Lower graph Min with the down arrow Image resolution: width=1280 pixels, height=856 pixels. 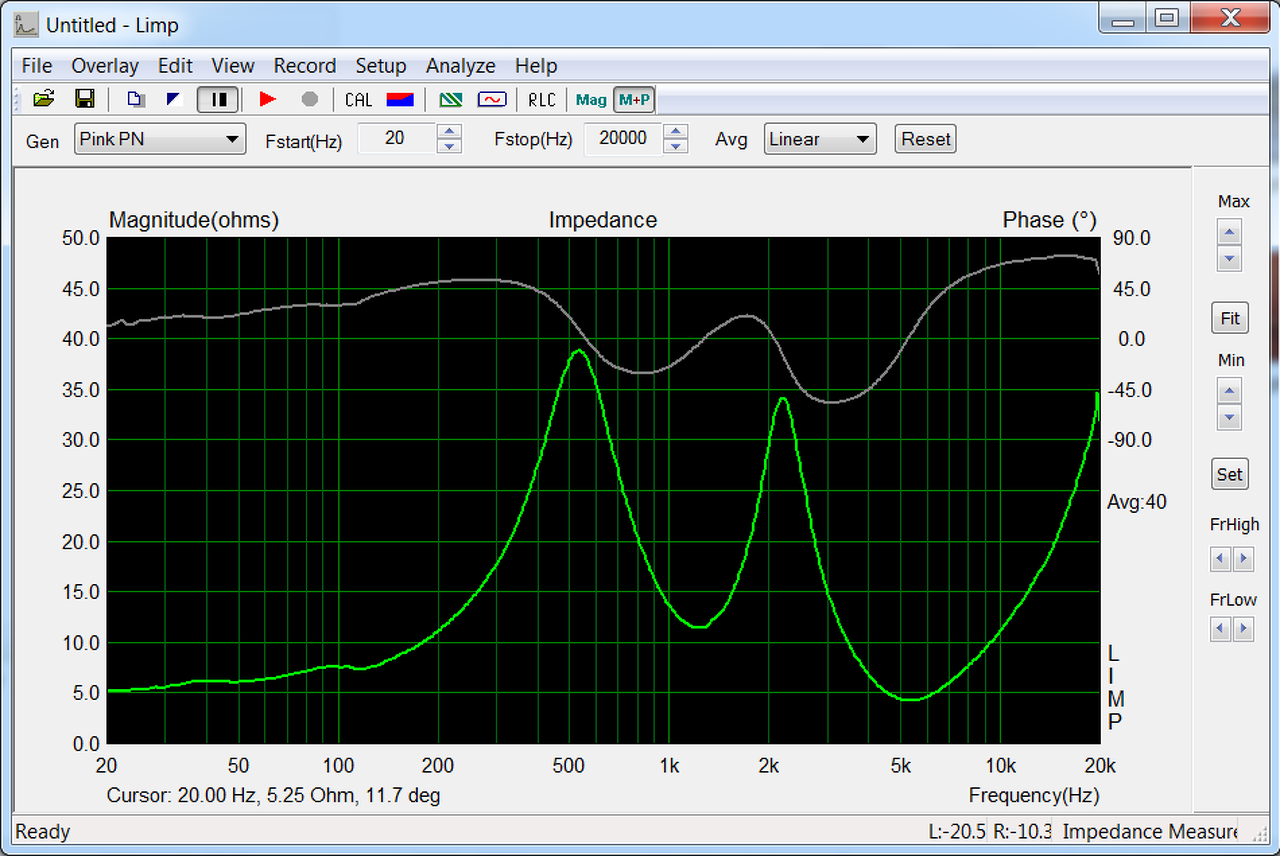click(x=1230, y=417)
